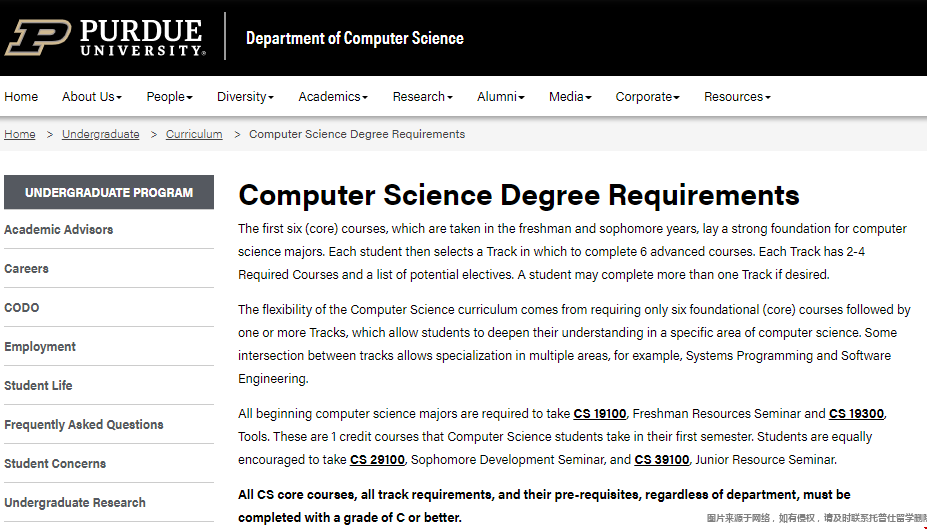Open Academic Advisors in the sidebar
This screenshot has width=927, height=529.
point(59,229)
